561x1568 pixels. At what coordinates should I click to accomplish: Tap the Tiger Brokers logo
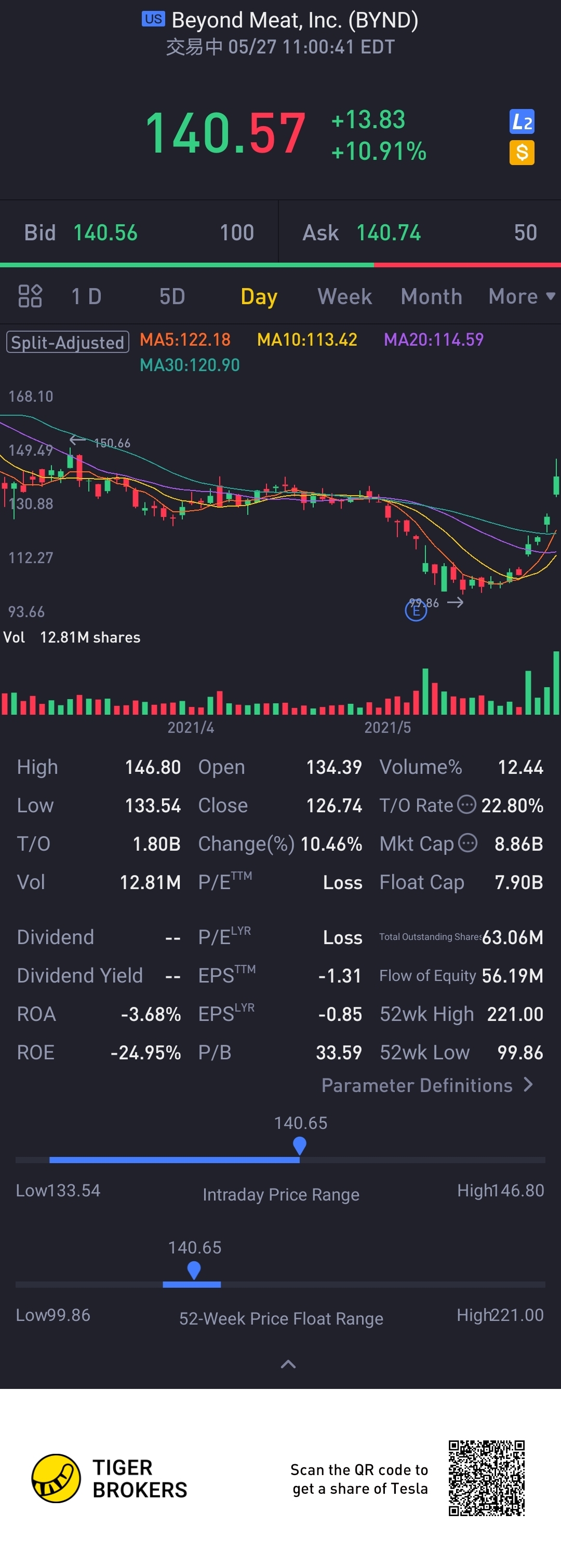110,1479
